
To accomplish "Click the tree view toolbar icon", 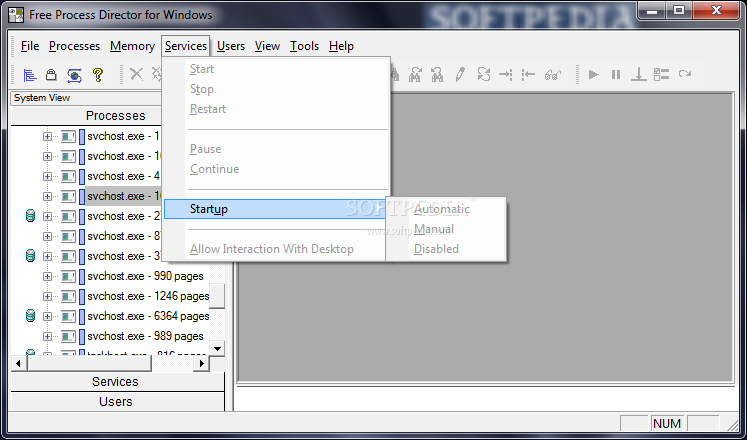I will [30, 75].
